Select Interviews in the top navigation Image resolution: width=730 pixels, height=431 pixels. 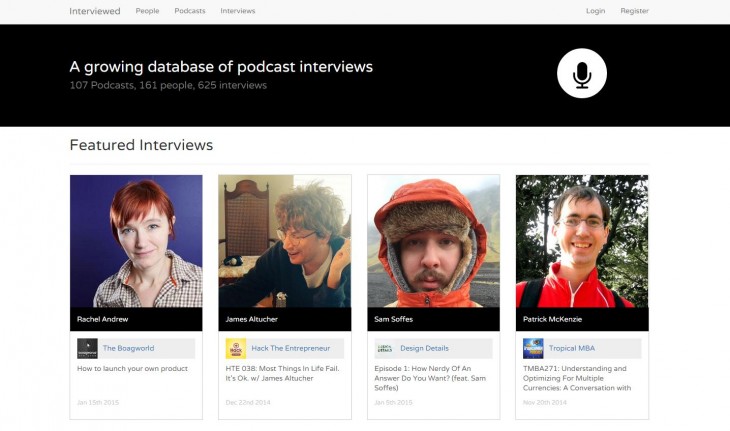click(237, 11)
